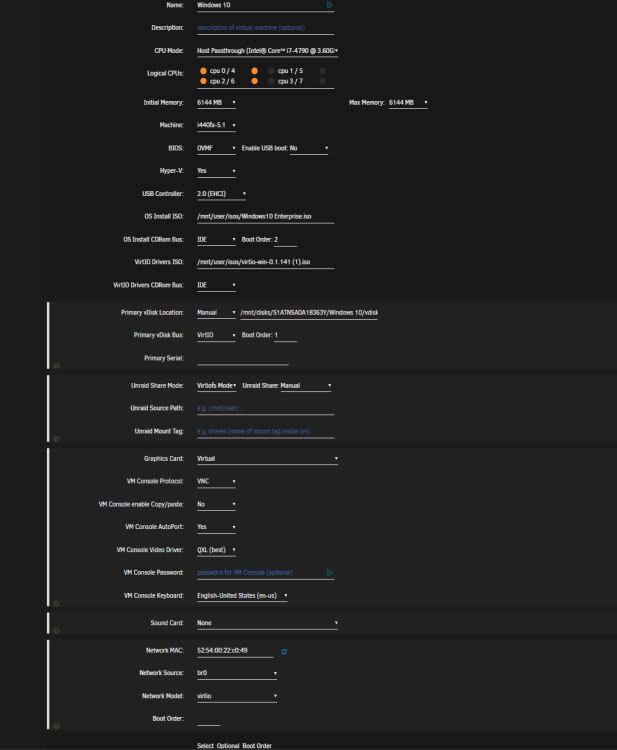Toggle the cpu 0 circle before 'cpu 0 / 4'
Viewport: 617px width, 750px height.
[203, 71]
